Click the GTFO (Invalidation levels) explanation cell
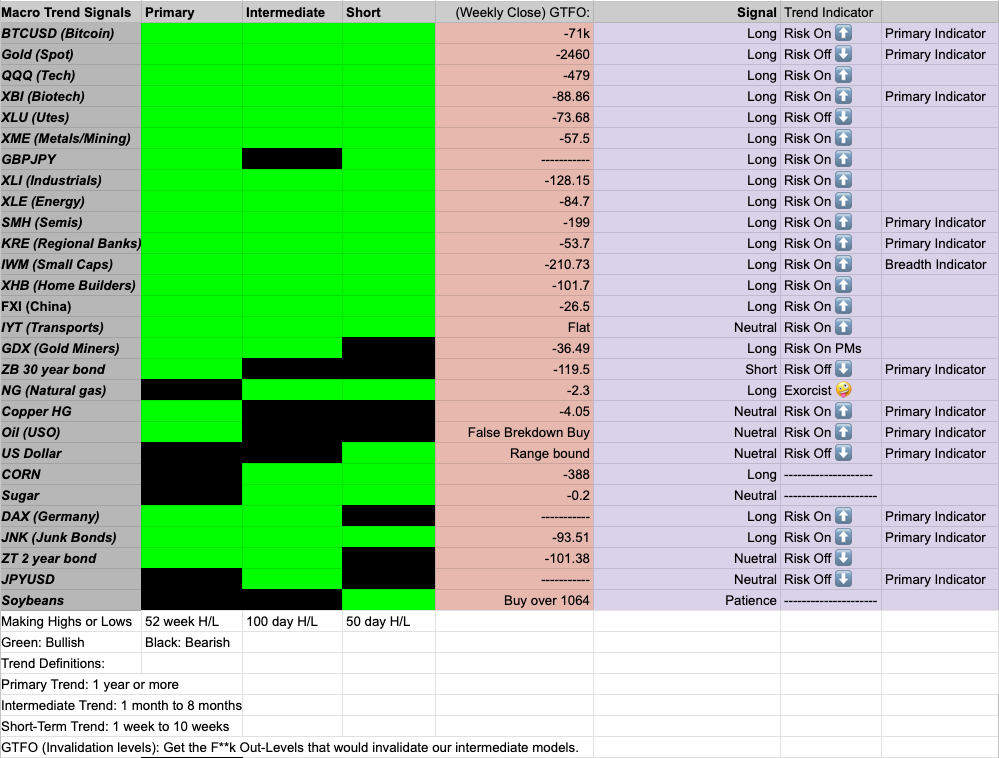The width and height of the screenshot is (999, 758). point(290,748)
